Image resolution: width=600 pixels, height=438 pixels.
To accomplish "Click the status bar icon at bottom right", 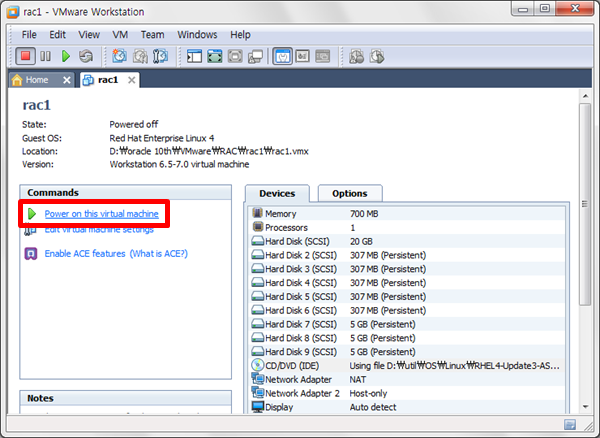I will point(570,424).
